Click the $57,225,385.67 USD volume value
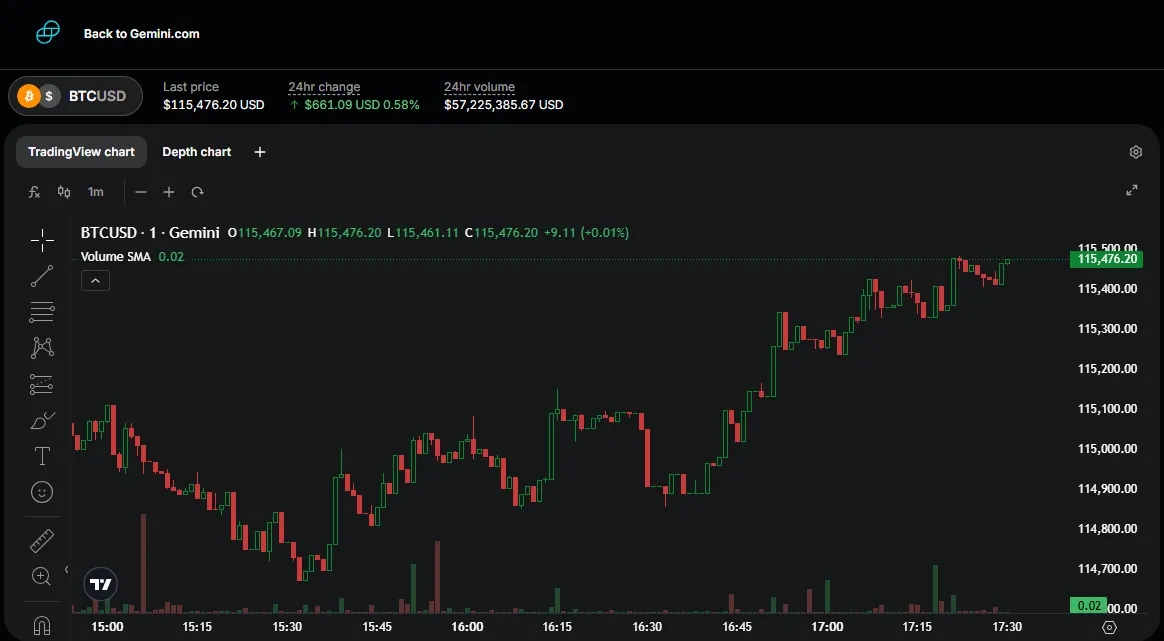Image resolution: width=1164 pixels, height=641 pixels. (503, 105)
